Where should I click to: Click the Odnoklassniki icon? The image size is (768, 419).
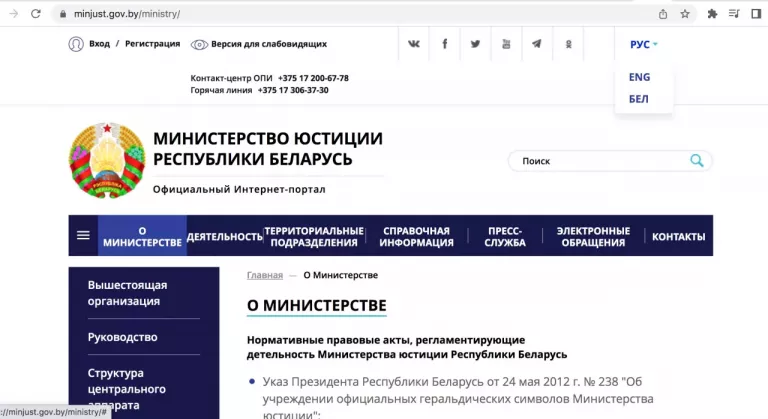569,44
